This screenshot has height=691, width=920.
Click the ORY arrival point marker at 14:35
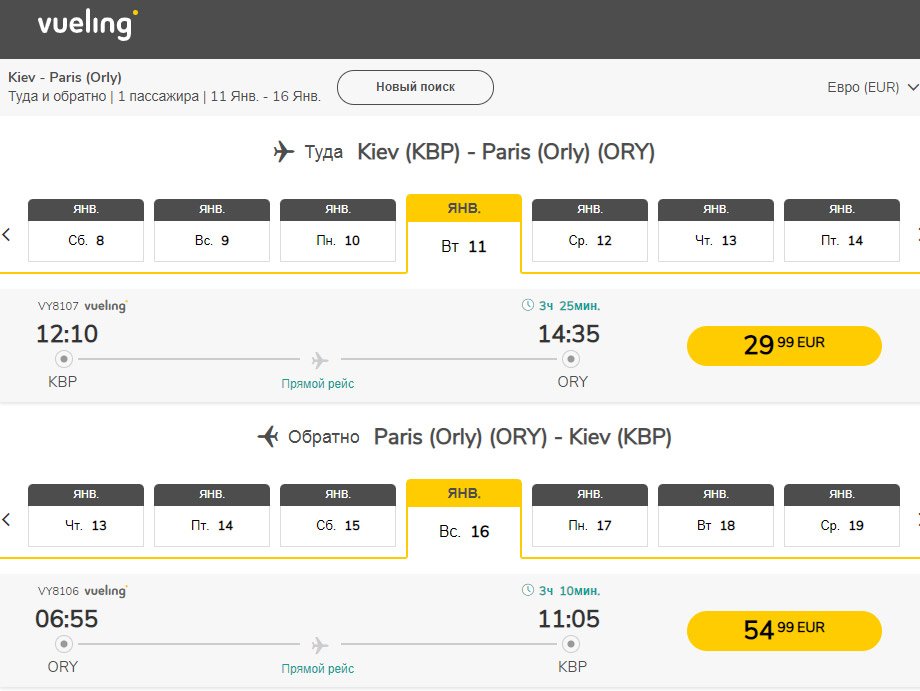[571, 359]
